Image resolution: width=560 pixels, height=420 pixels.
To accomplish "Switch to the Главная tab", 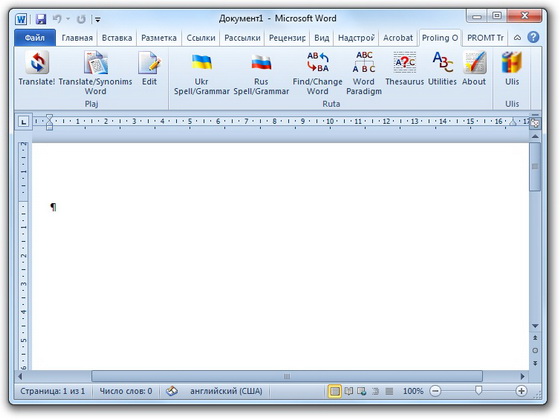I will (x=77, y=38).
